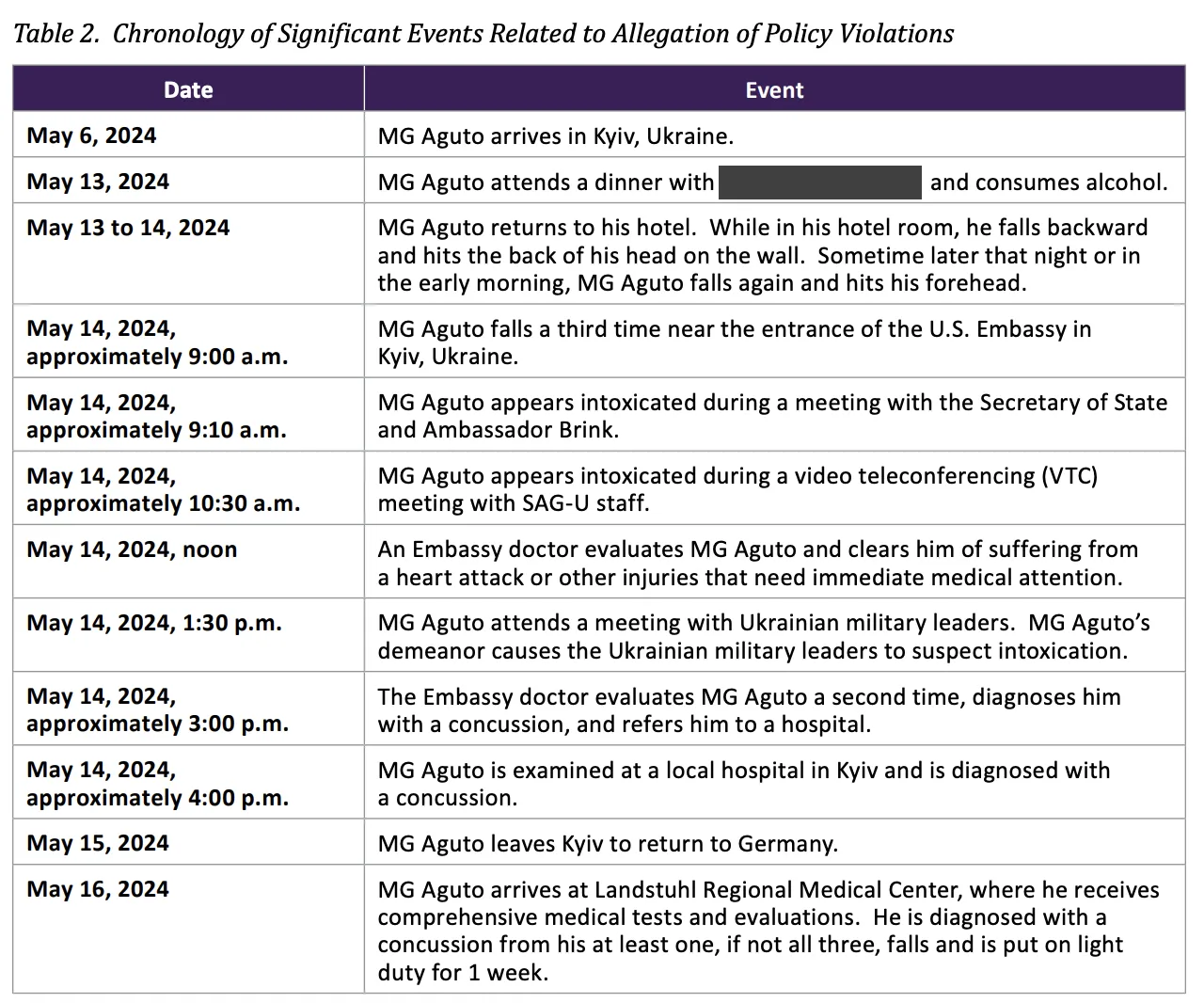The image size is (1204, 1003).
Task: Click 'MG Aguto arrives in Kyiv, Ukraine' text
Action: click(555, 136)
